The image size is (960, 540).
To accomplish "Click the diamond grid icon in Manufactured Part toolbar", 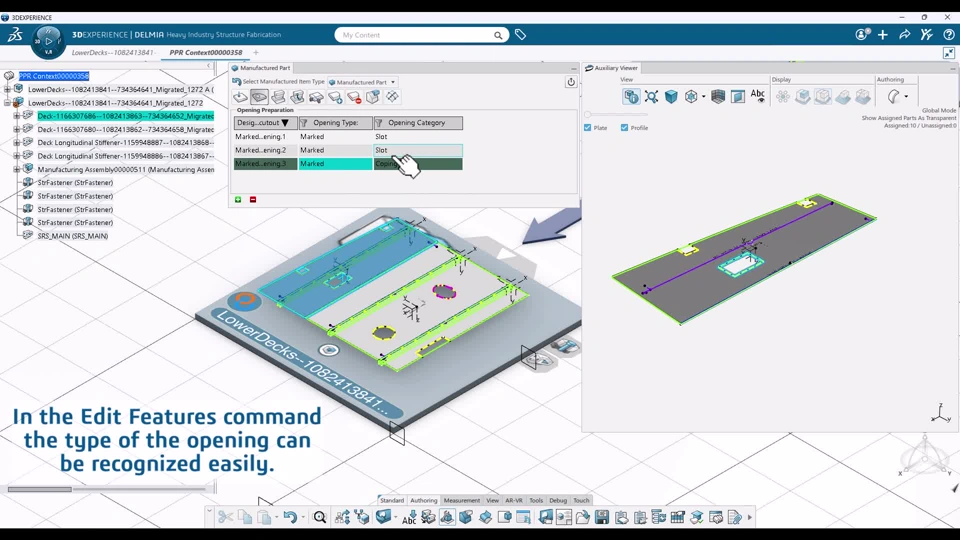I will (392, 97).
